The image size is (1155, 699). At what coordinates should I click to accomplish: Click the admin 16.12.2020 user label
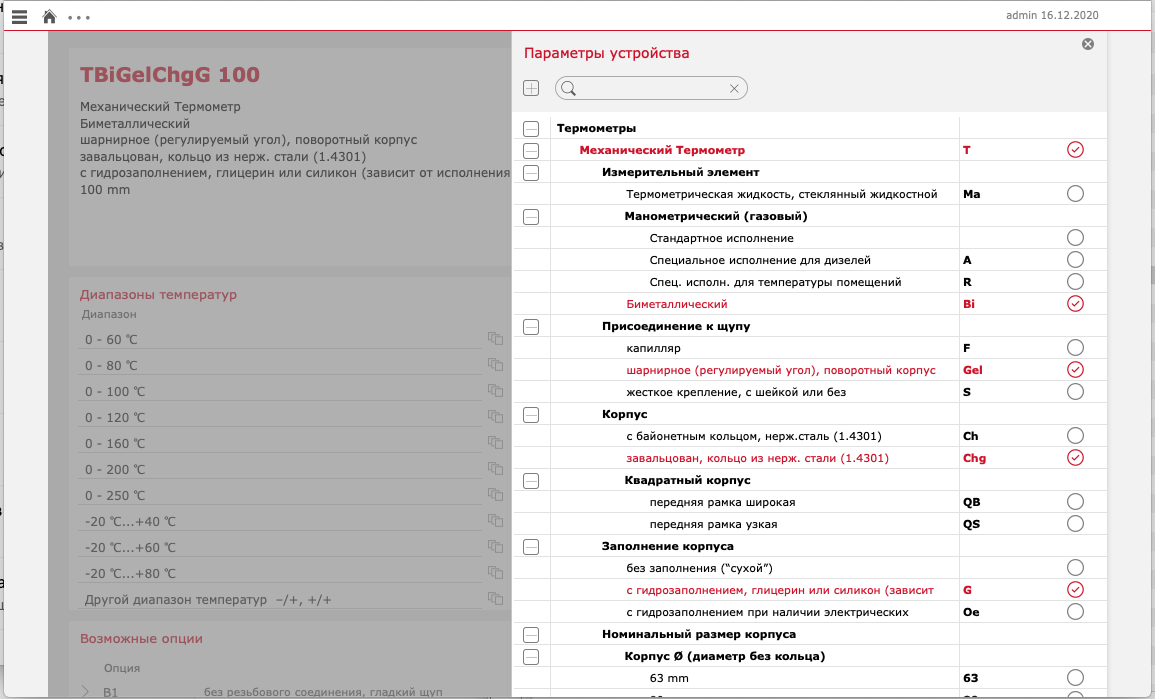coord(1052,15)
